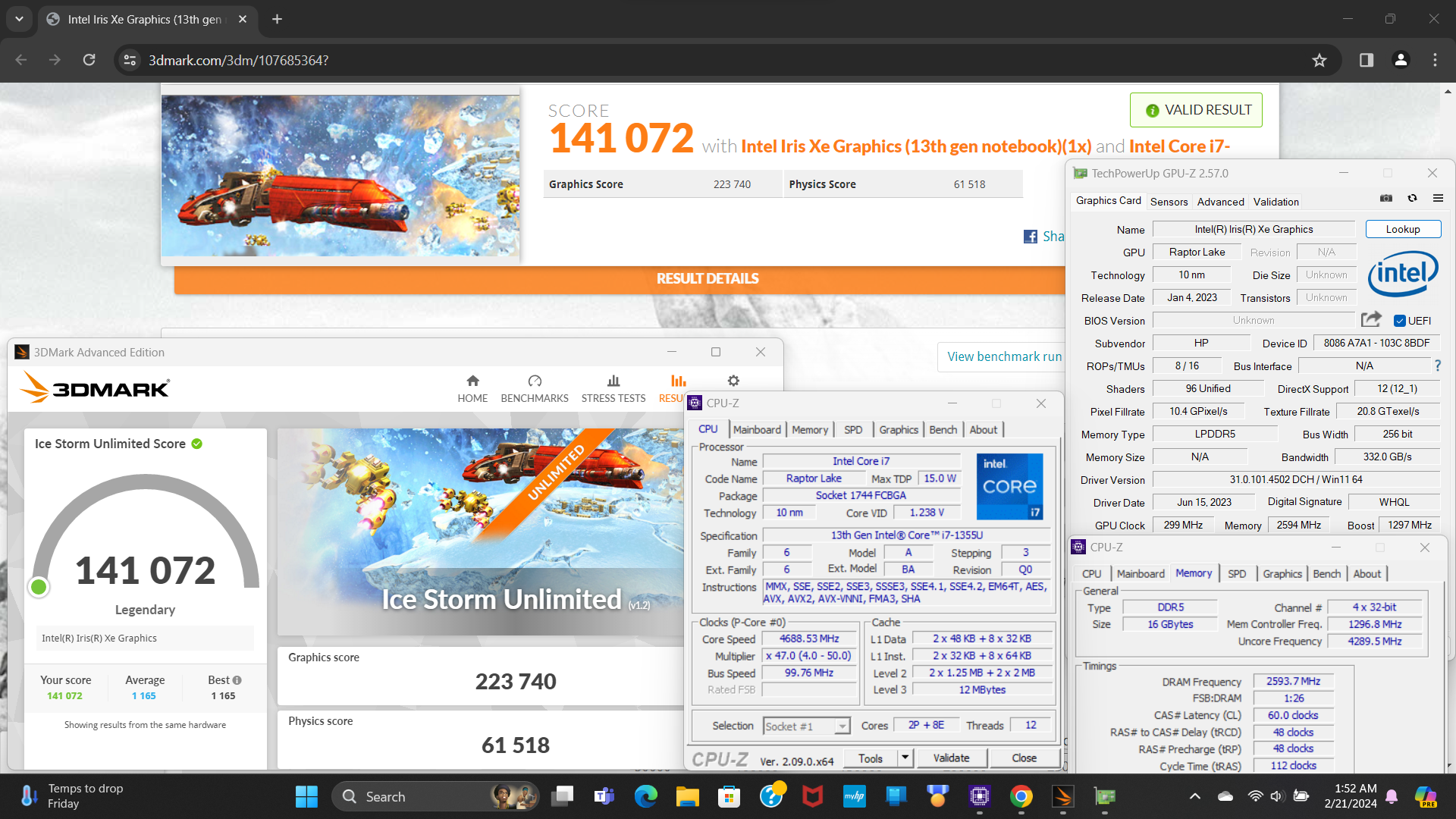Click the CPU-Z Close button
1456x819 pixels.
click(1024, 758)
